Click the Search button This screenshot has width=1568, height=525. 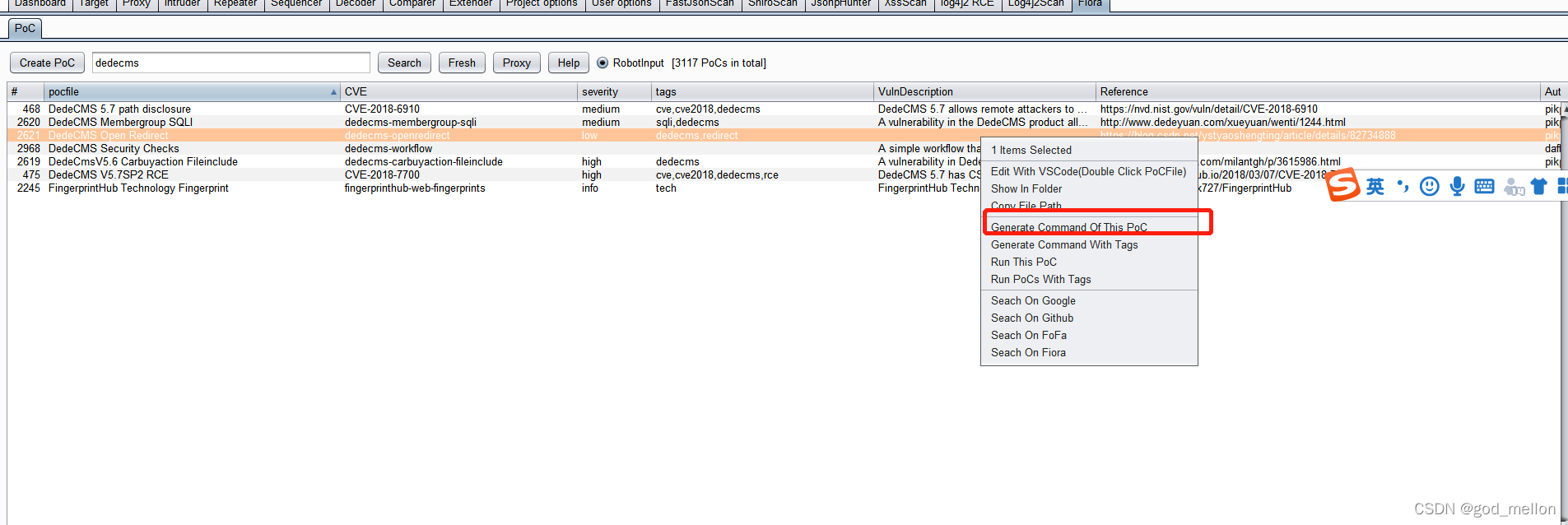[x=404, y=63]
